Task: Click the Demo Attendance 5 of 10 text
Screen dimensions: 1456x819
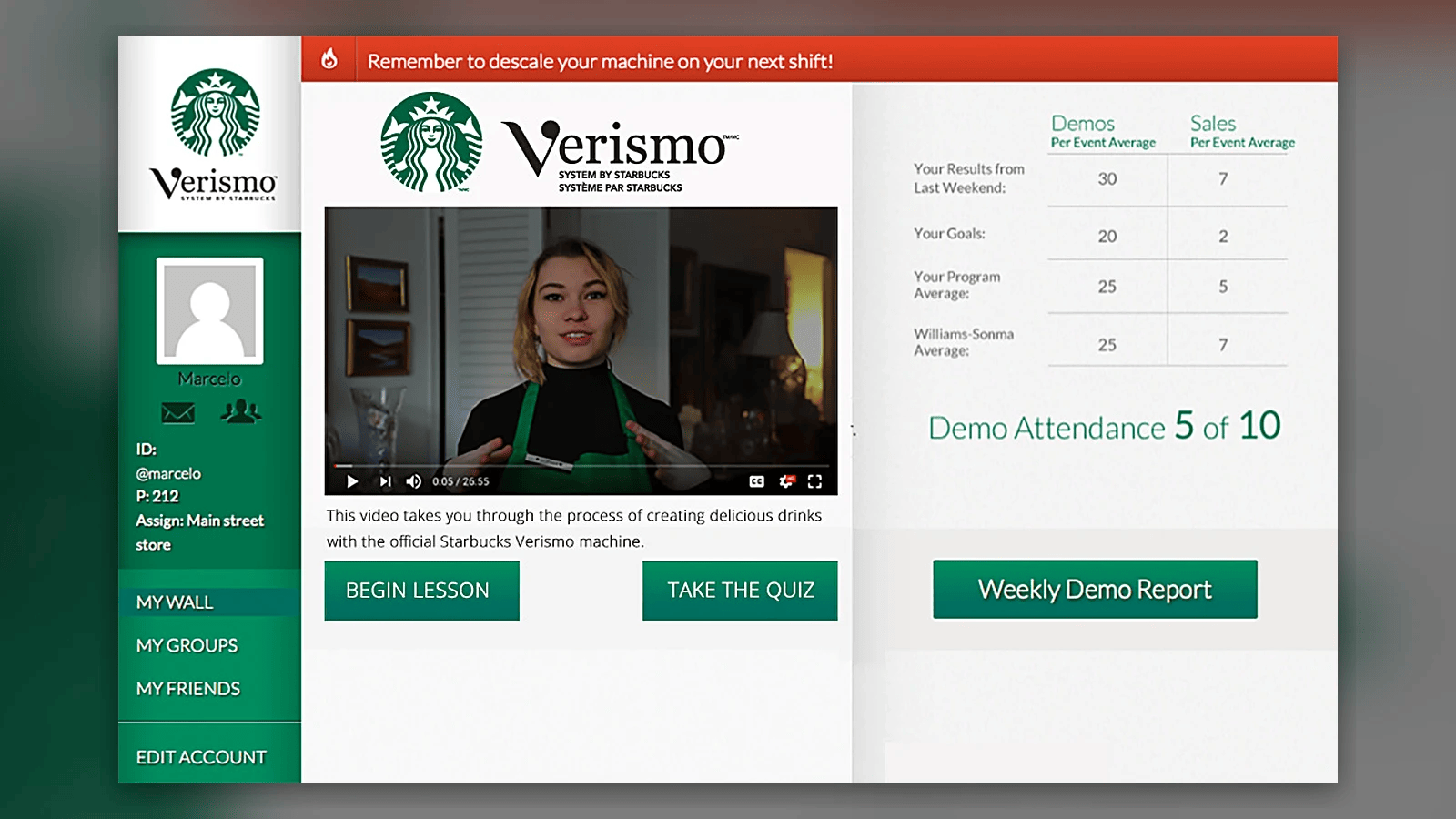Action: click(x=1104, y=426)
